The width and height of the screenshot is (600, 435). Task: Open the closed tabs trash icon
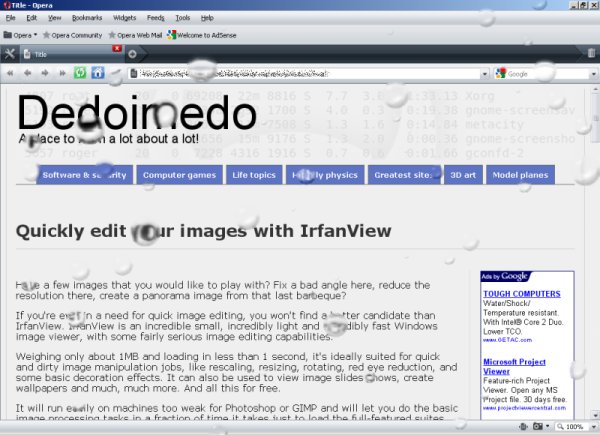(591, 54)
